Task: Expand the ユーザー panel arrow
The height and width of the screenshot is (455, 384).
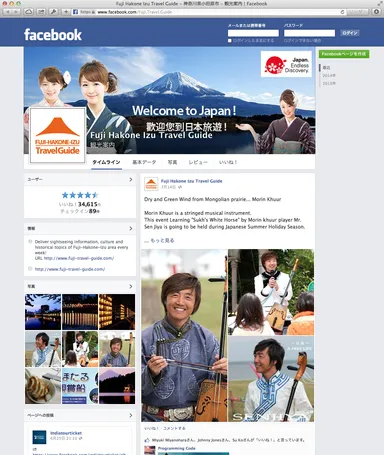Action: (131, 180)
